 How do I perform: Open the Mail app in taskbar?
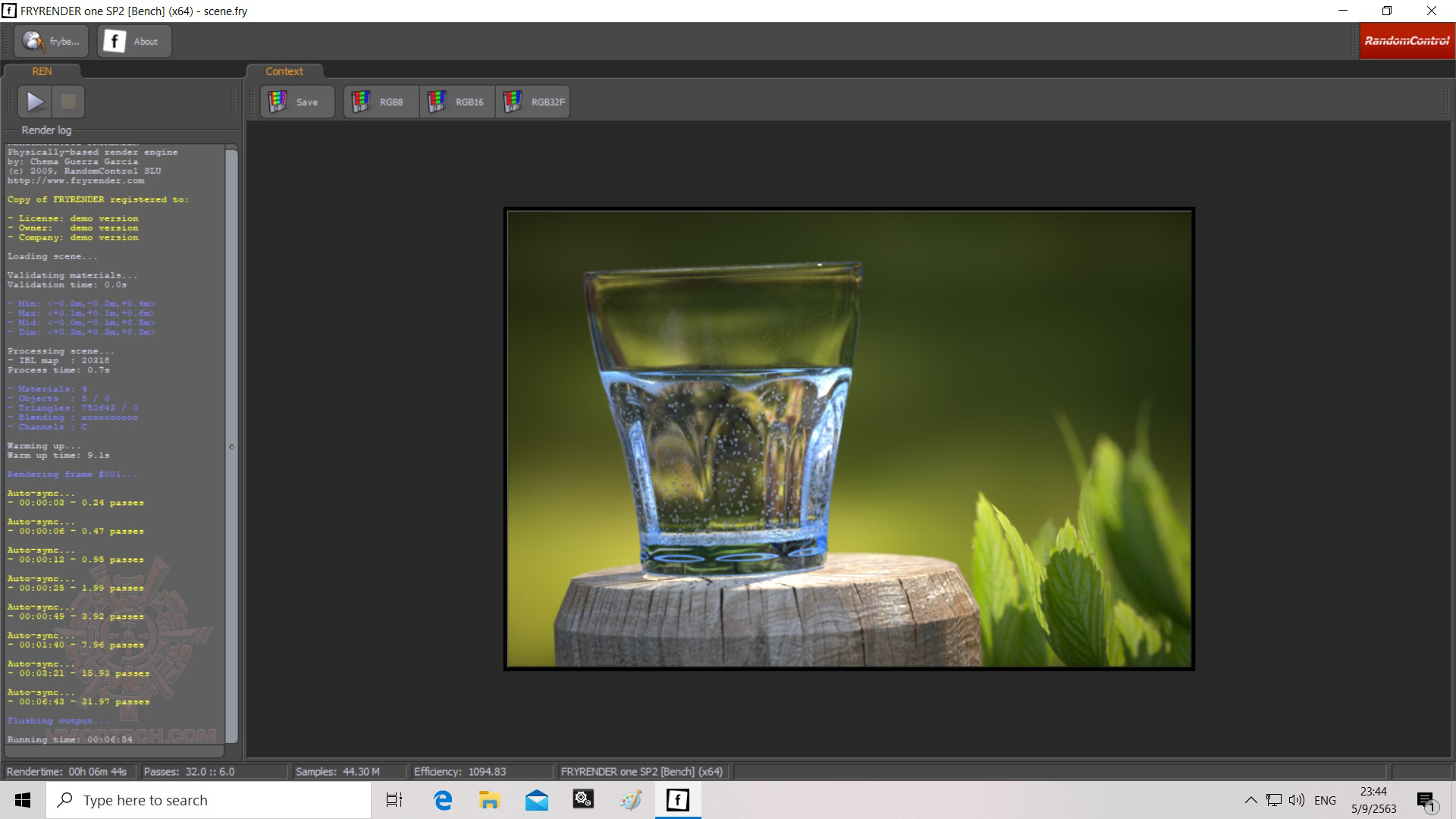tap(536, 800)
